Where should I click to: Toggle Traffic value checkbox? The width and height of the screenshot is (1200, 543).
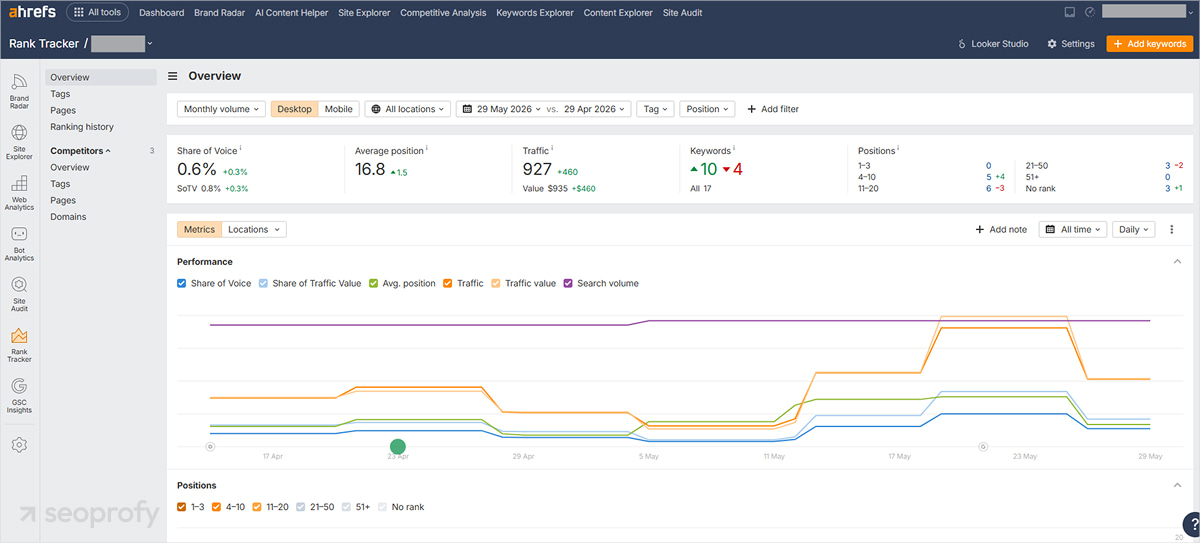(497, 283)
